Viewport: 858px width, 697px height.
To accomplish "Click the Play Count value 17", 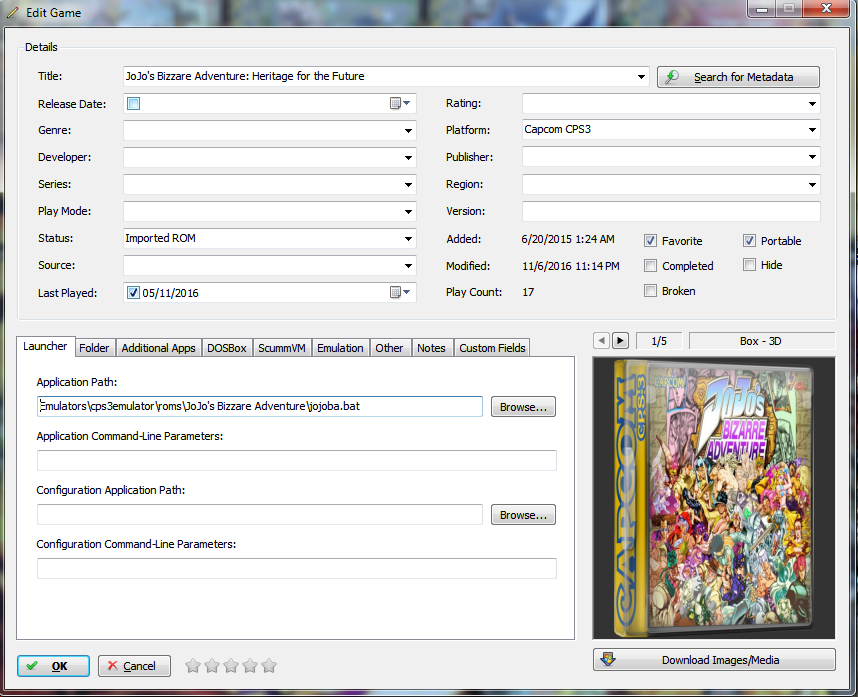I will pos(528,292).
